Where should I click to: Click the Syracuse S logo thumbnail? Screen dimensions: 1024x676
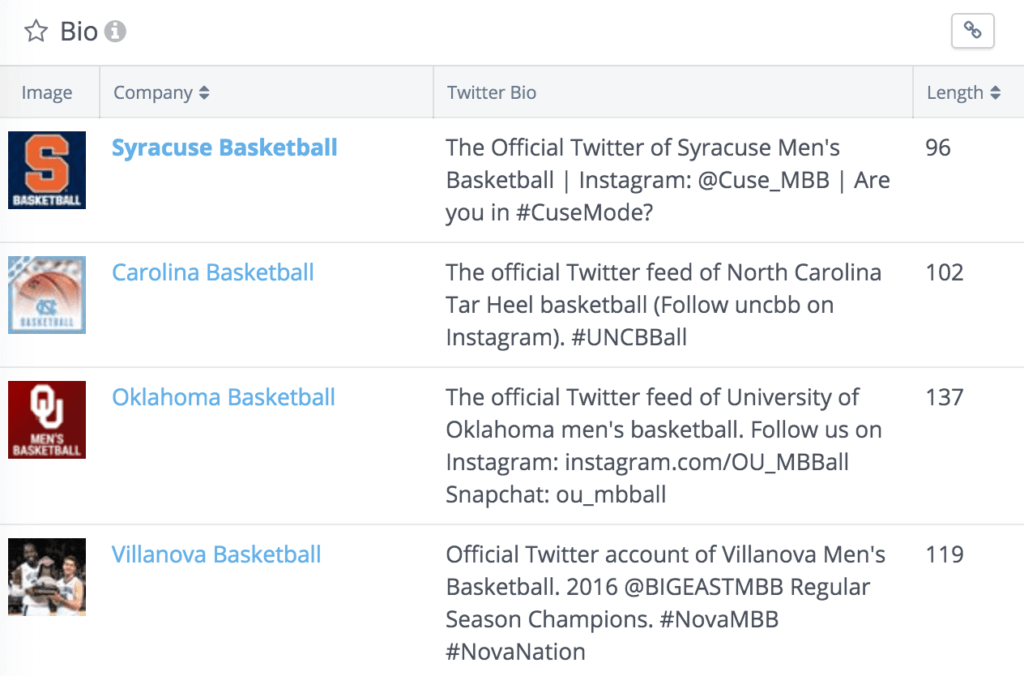(x=47, y=170)
